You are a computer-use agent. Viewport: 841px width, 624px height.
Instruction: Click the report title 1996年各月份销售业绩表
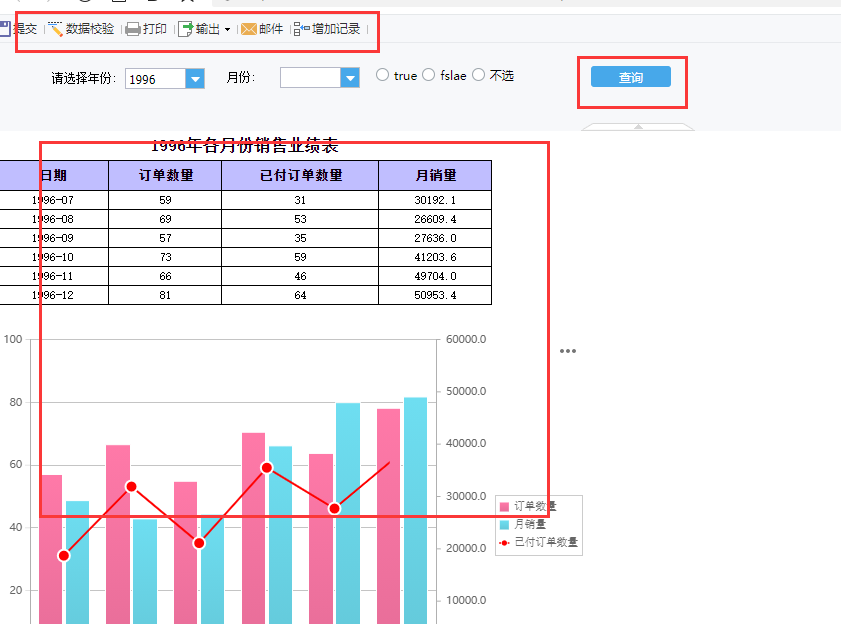[x=245, y=145]
